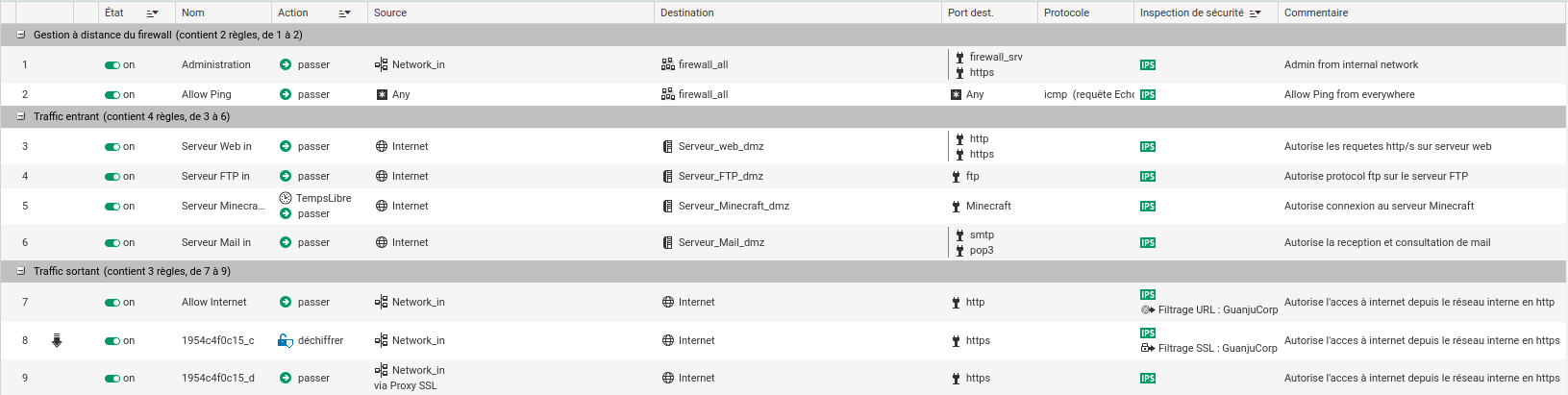Click the TempsLibre clock icon on rule 5
The width and height of the screenshot is (1568, 395).
click(x=286, y=198)
